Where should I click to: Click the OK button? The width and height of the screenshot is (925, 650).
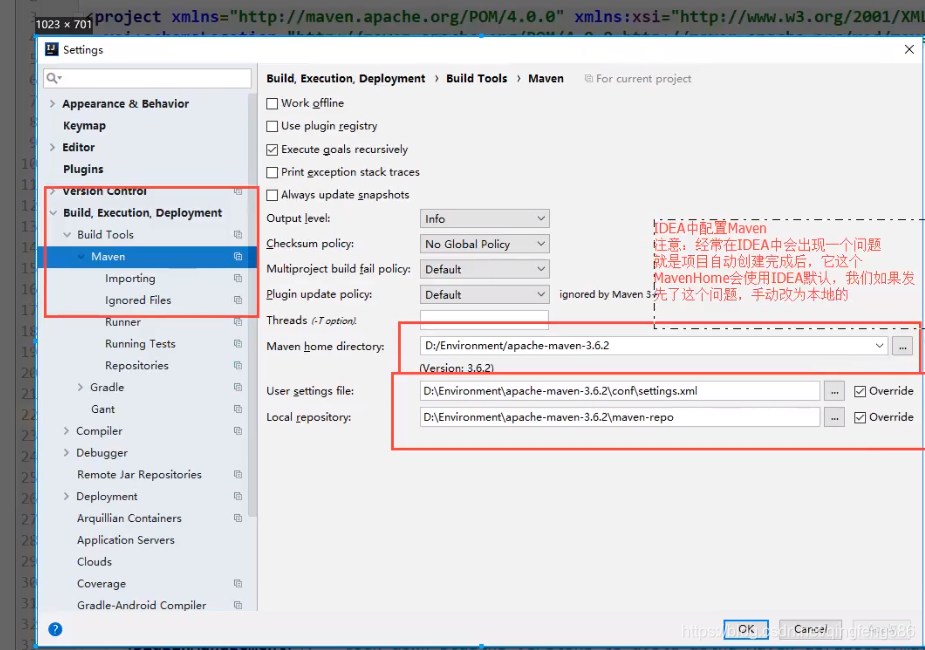[746, 629]
